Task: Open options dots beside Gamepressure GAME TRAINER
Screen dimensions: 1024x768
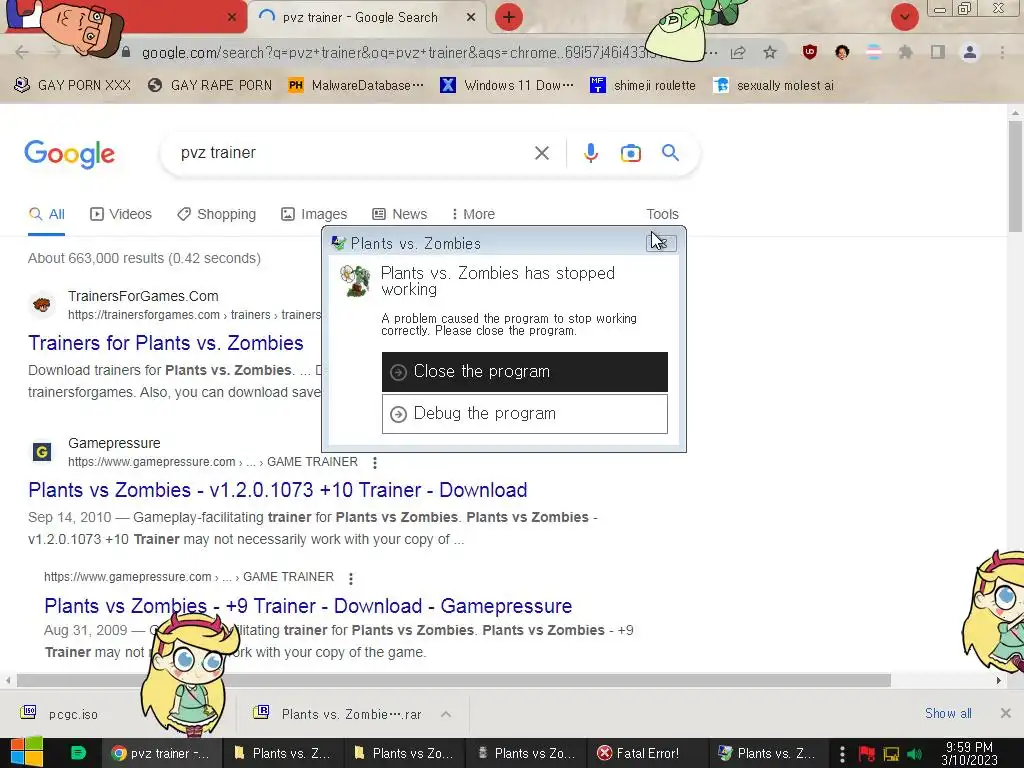Action: coord(374,463)
